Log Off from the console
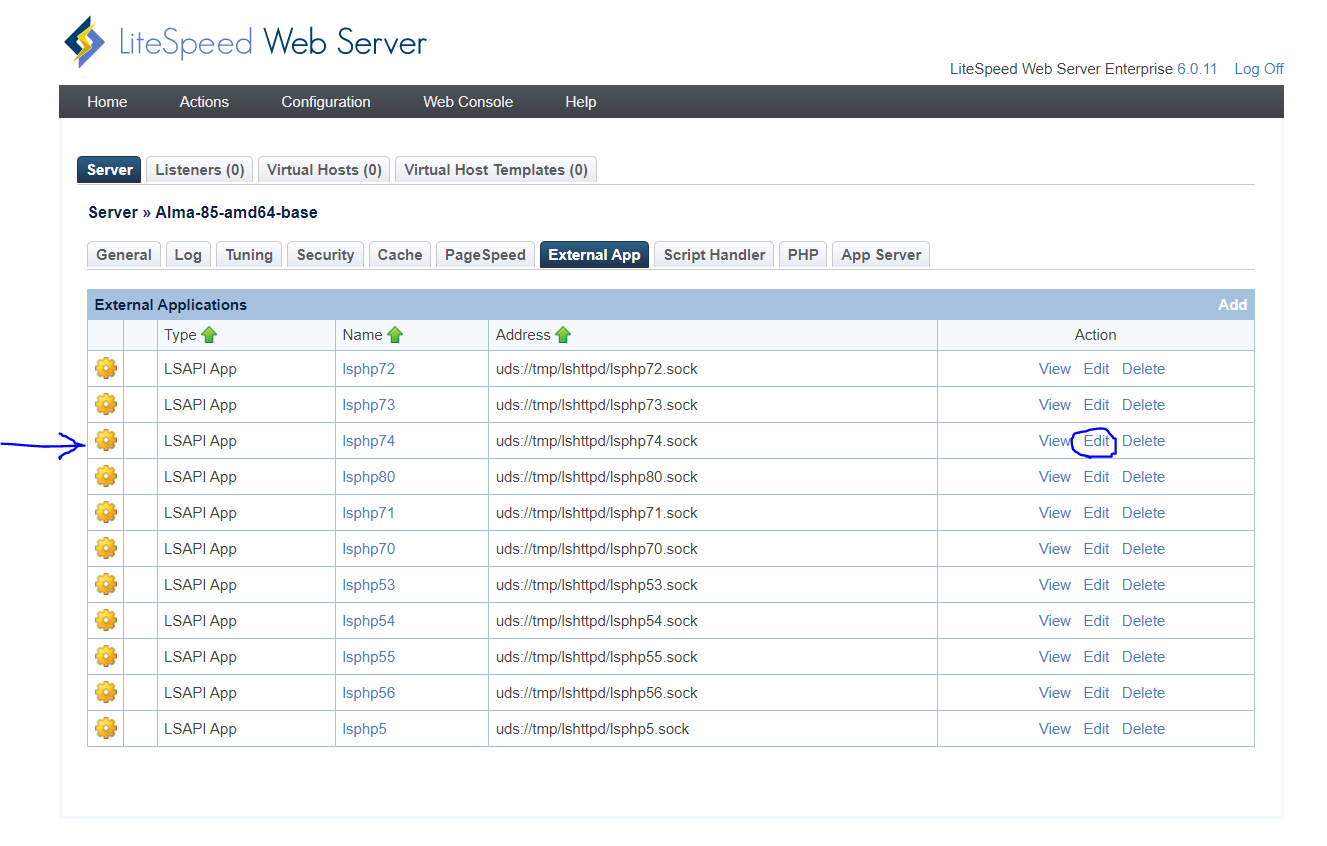 pos(1259,69)
